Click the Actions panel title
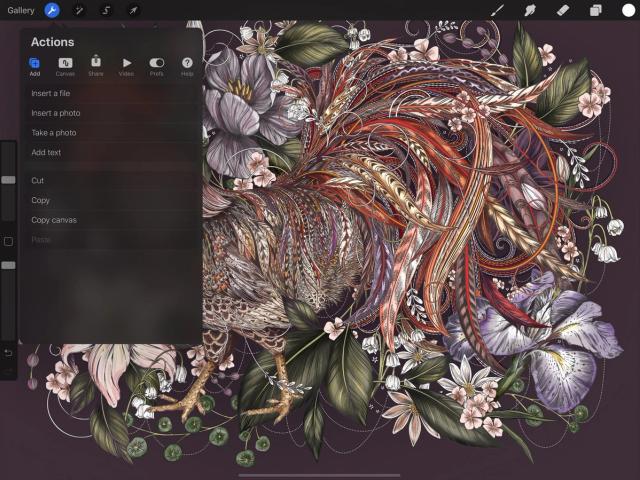The height and width of the screenshot is (480, 640). coord(53,42)
